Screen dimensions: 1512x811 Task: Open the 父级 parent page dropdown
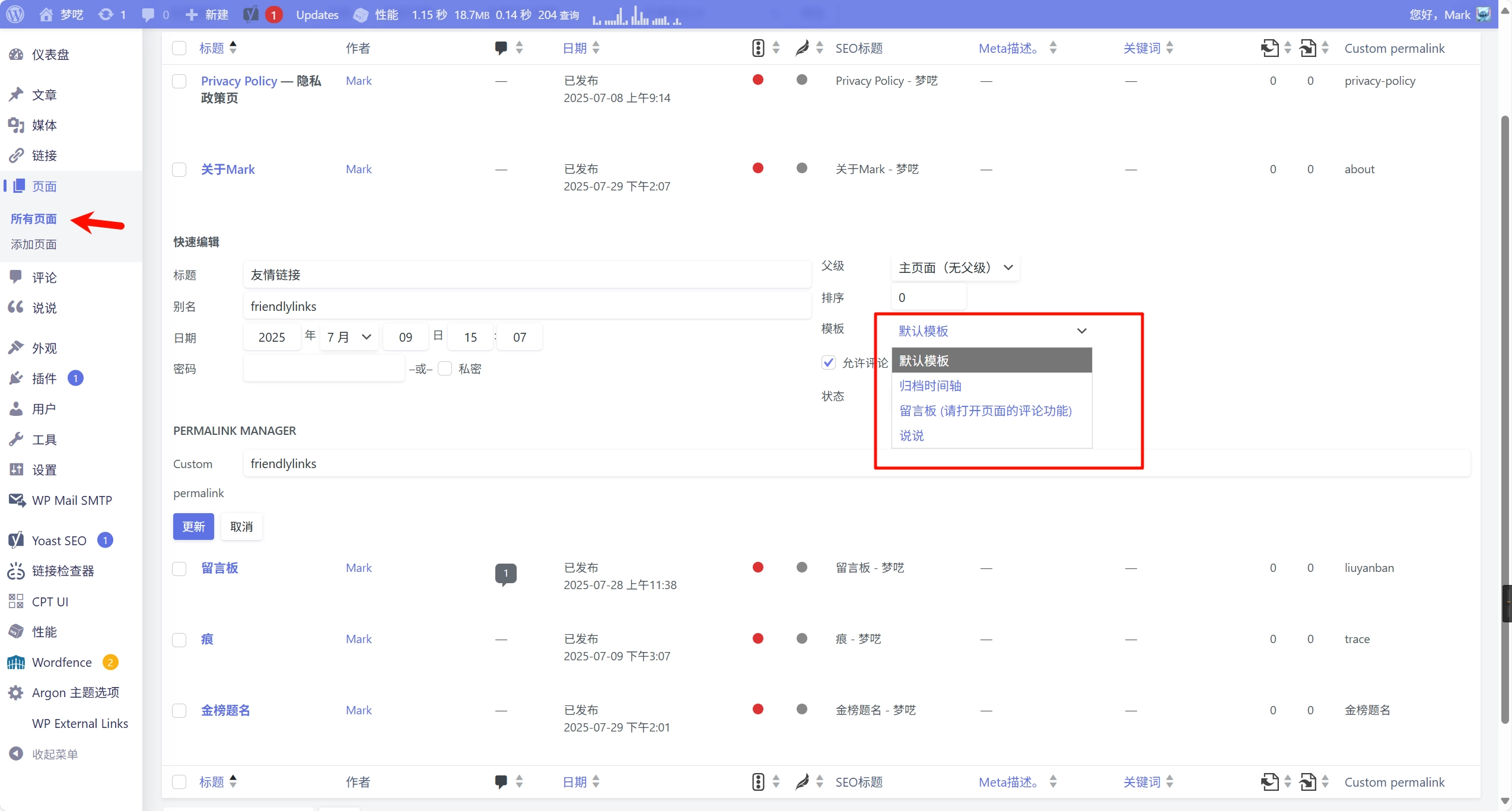point(956,268)
